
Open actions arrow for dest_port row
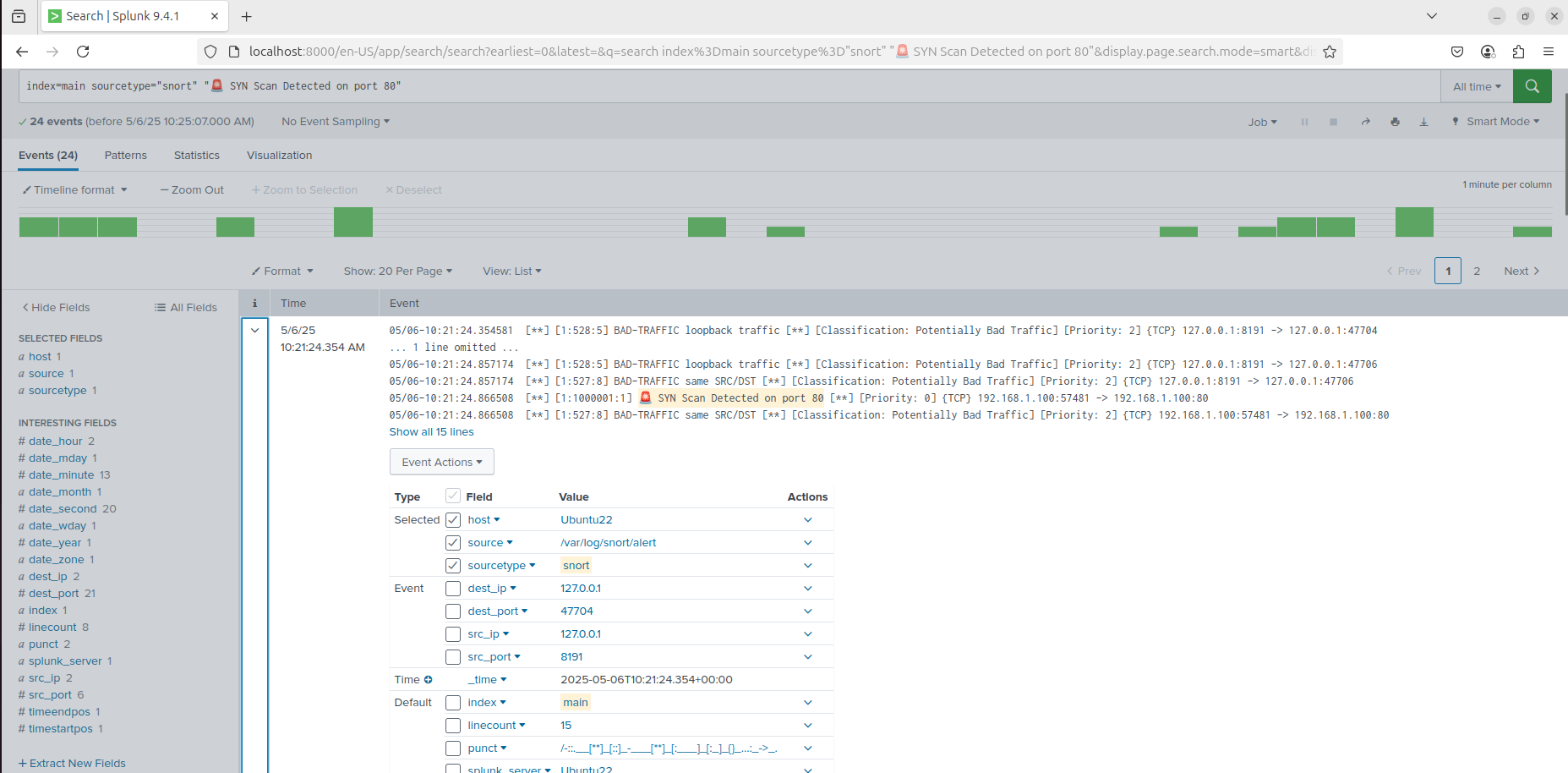coord(808,611)
